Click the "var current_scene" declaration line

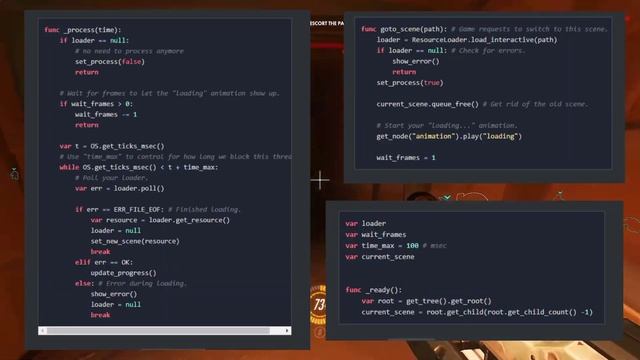(x=380, y=257)
